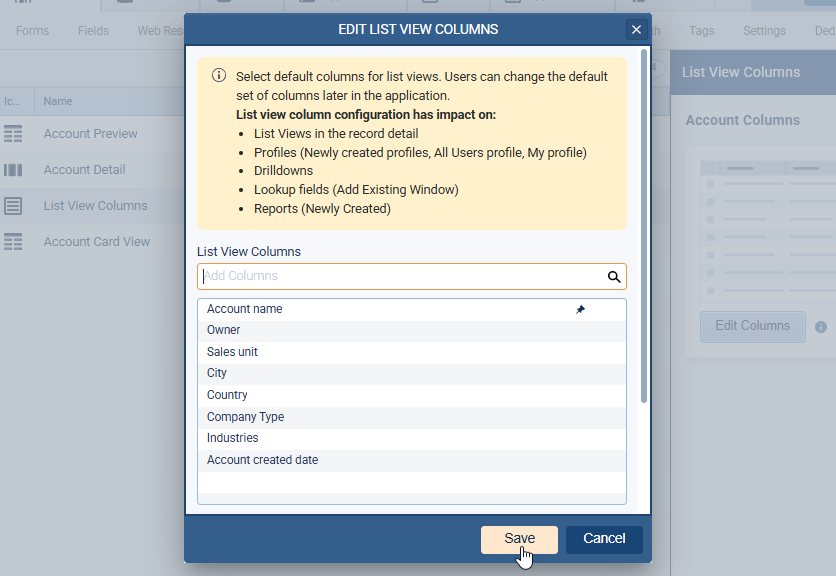Click the info icon in yellow notice

(x=218, y=76)
